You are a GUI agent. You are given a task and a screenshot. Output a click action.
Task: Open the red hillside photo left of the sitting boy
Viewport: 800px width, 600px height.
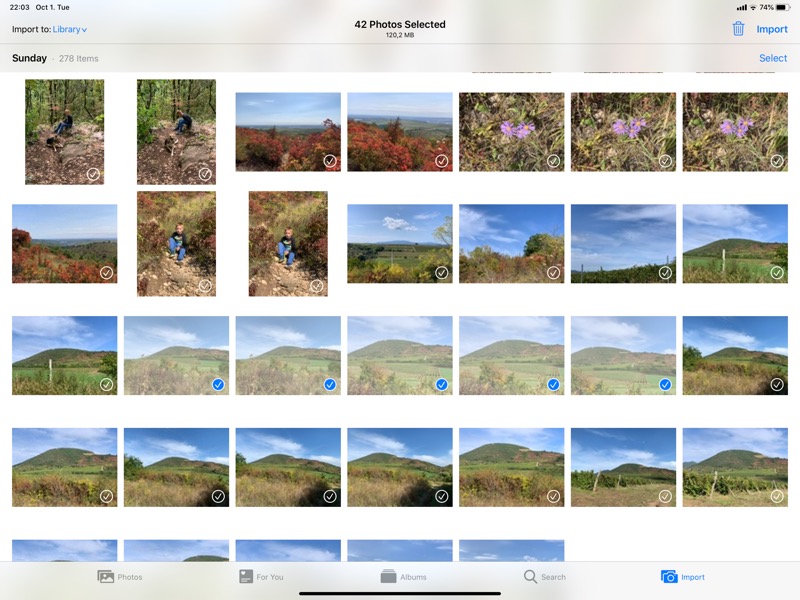tap(64, 243)
